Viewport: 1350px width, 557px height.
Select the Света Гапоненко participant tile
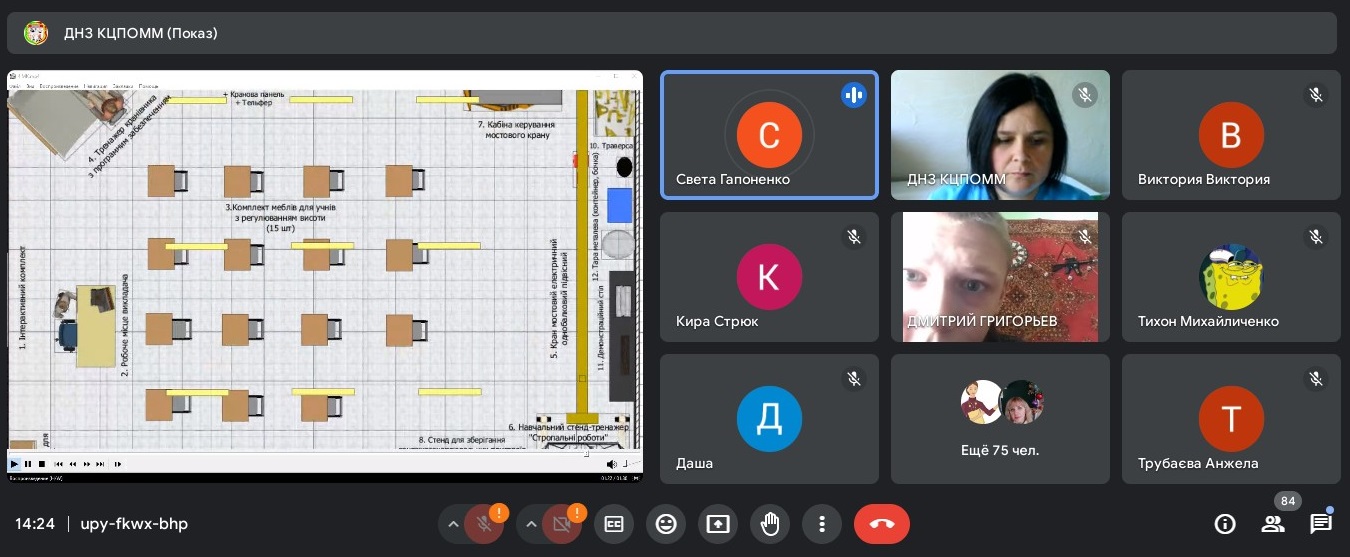pos(769,135)
